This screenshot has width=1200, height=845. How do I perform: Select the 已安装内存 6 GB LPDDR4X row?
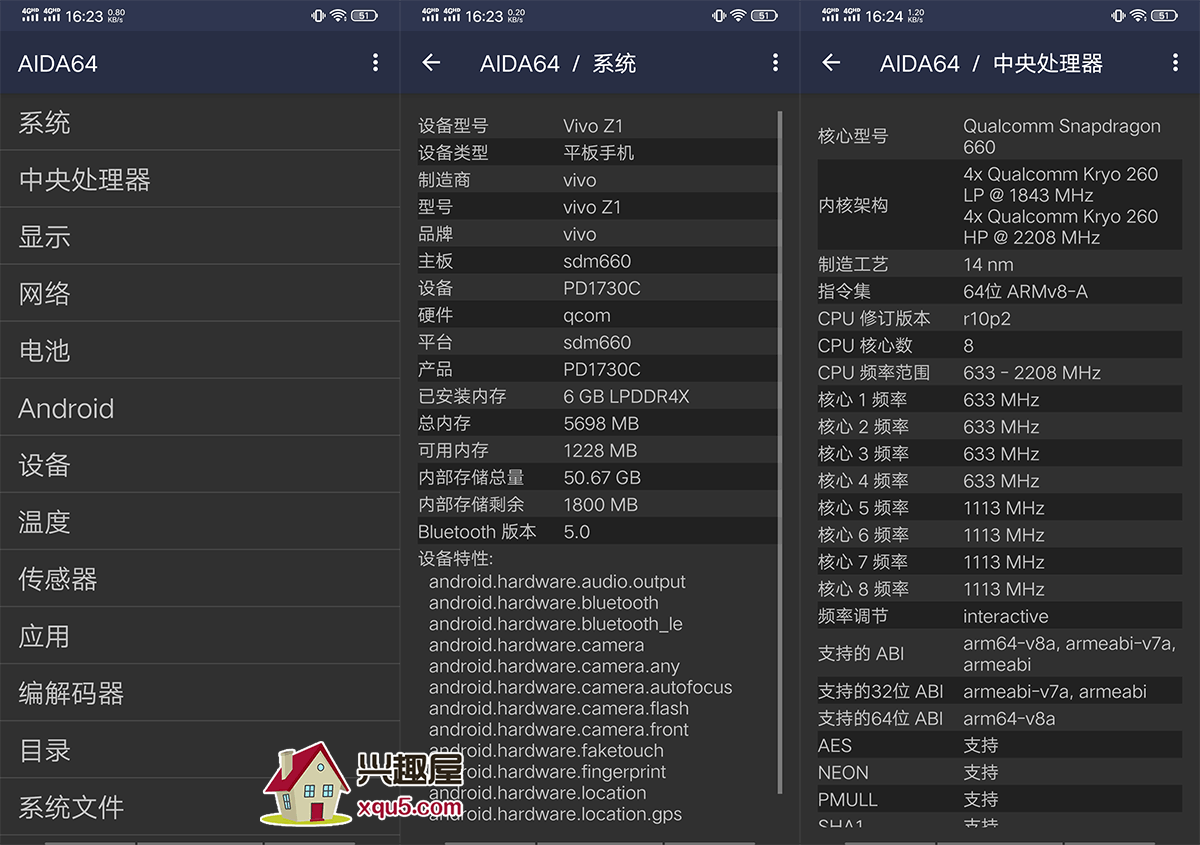pyautogui.click(x=597, y=396)
